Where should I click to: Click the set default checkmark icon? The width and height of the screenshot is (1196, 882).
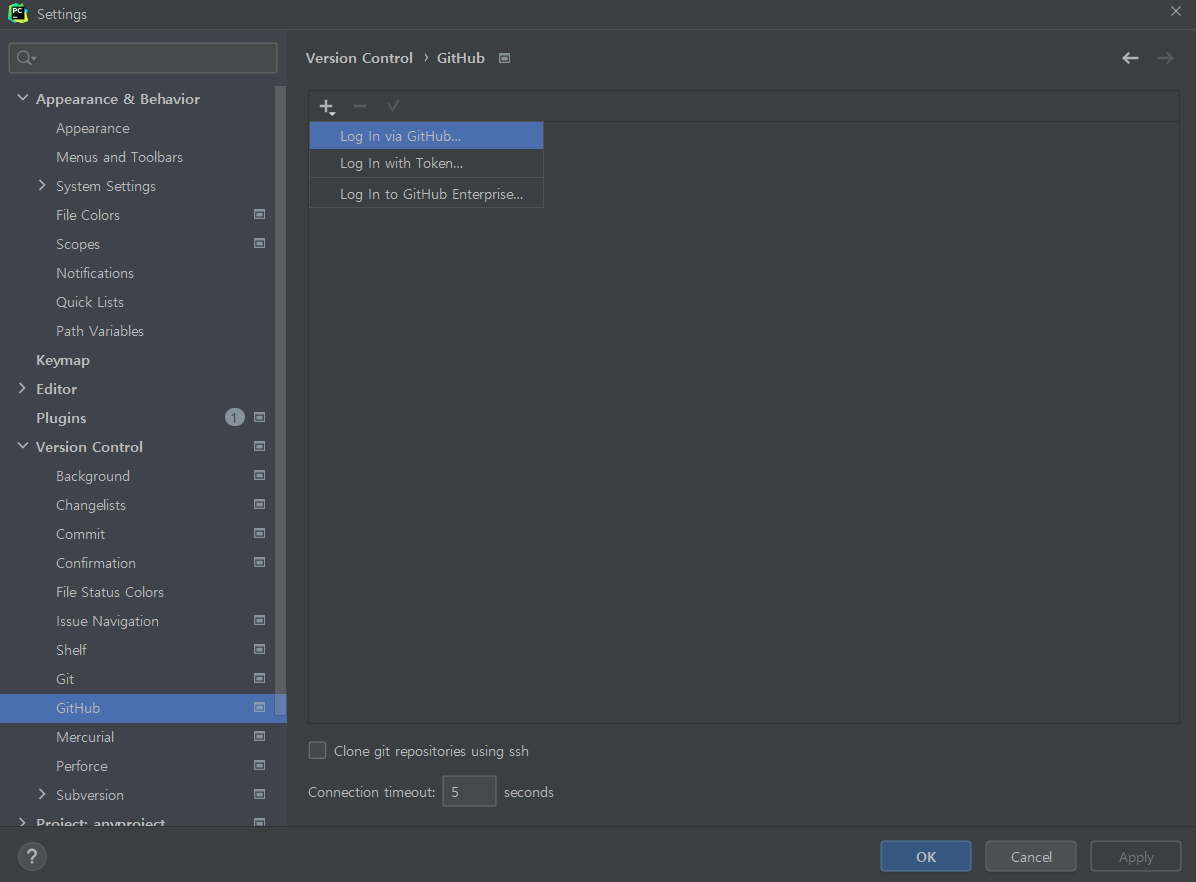(393, 107)
